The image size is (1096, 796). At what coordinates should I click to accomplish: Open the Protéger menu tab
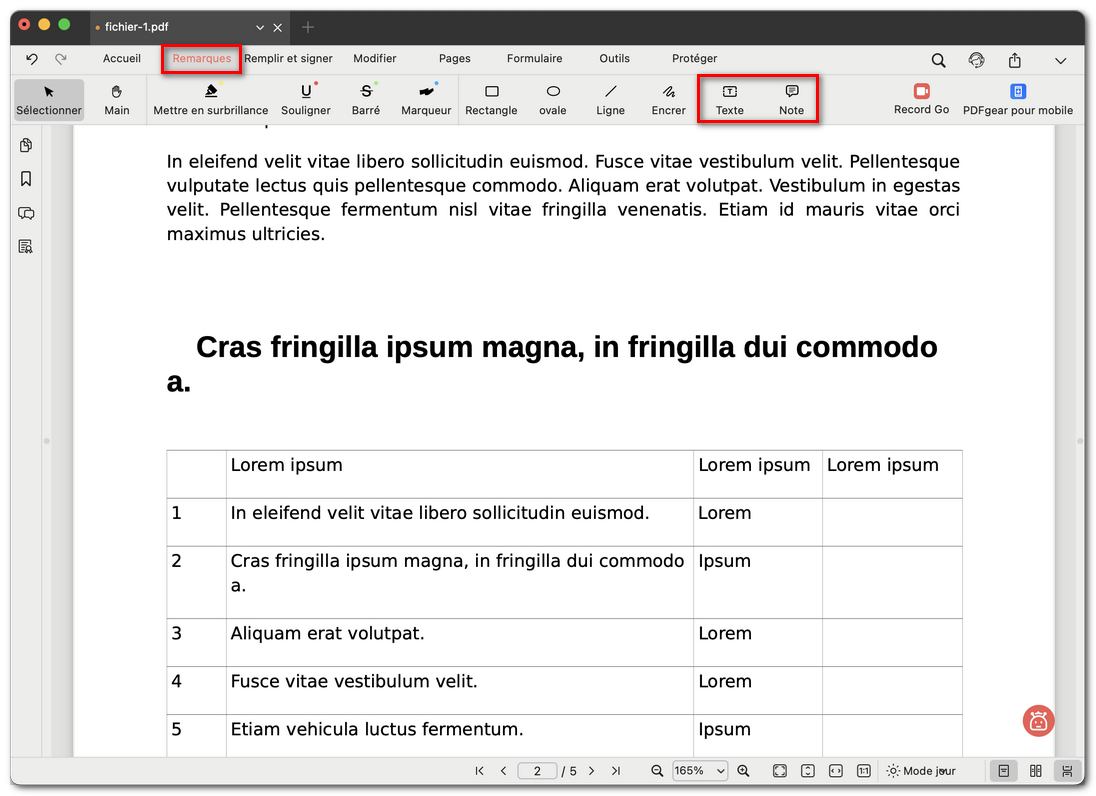(x=694, y=58)
